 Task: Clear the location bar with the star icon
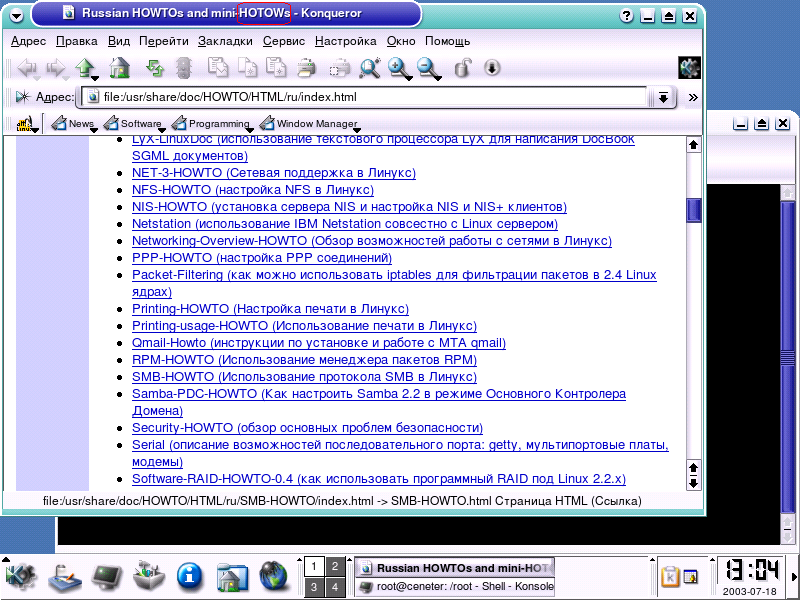tap(23, 96)
